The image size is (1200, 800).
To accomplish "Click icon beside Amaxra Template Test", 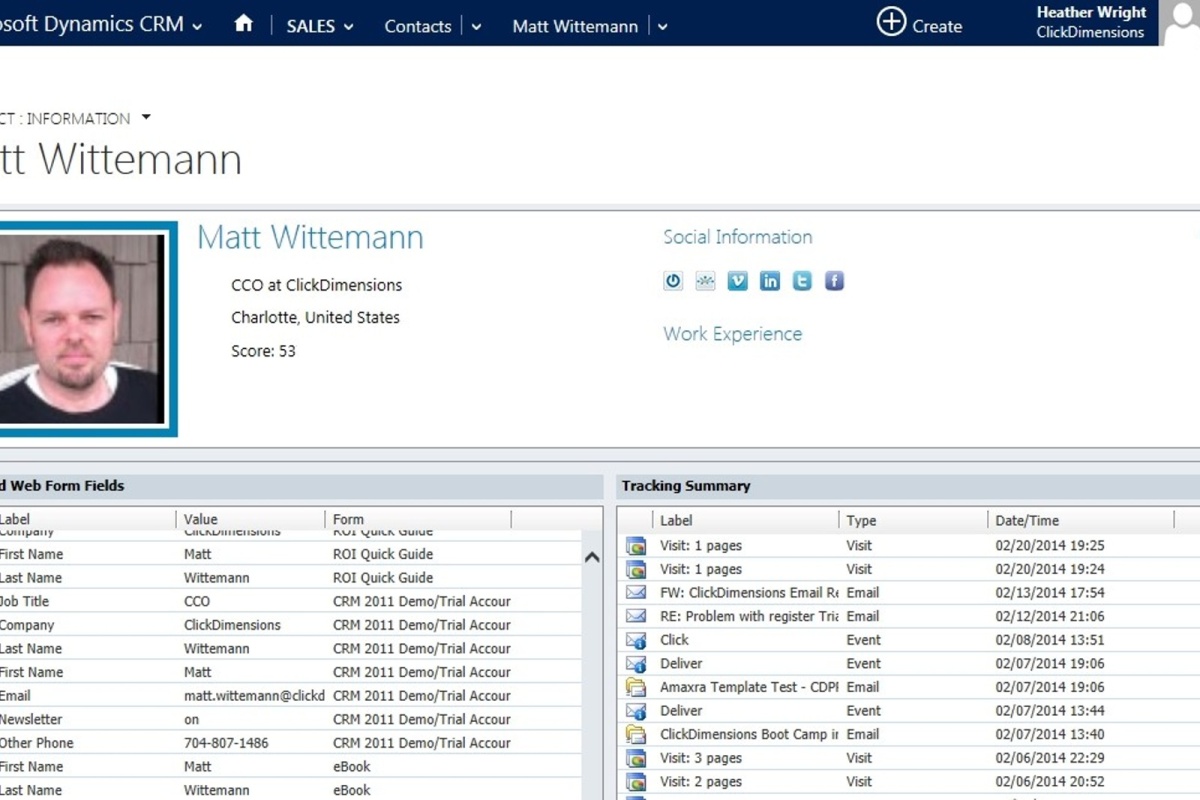I will (x=636, y=687).
